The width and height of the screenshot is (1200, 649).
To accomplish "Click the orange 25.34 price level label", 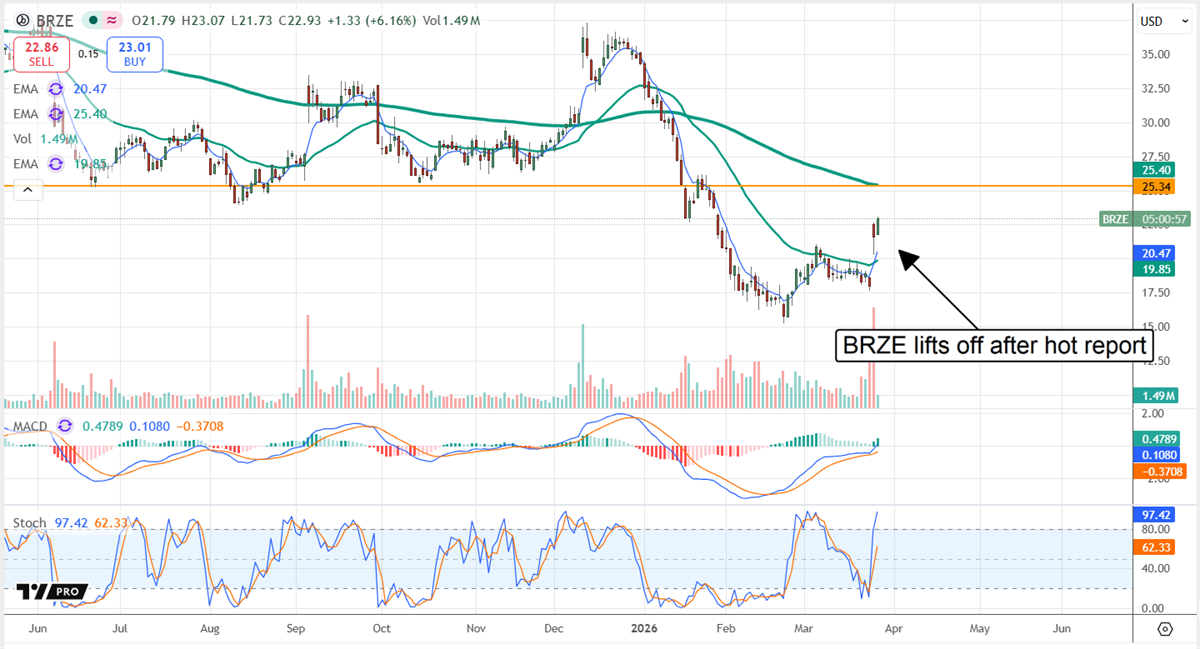I will pyautogui.click(x=1156, y=186).
